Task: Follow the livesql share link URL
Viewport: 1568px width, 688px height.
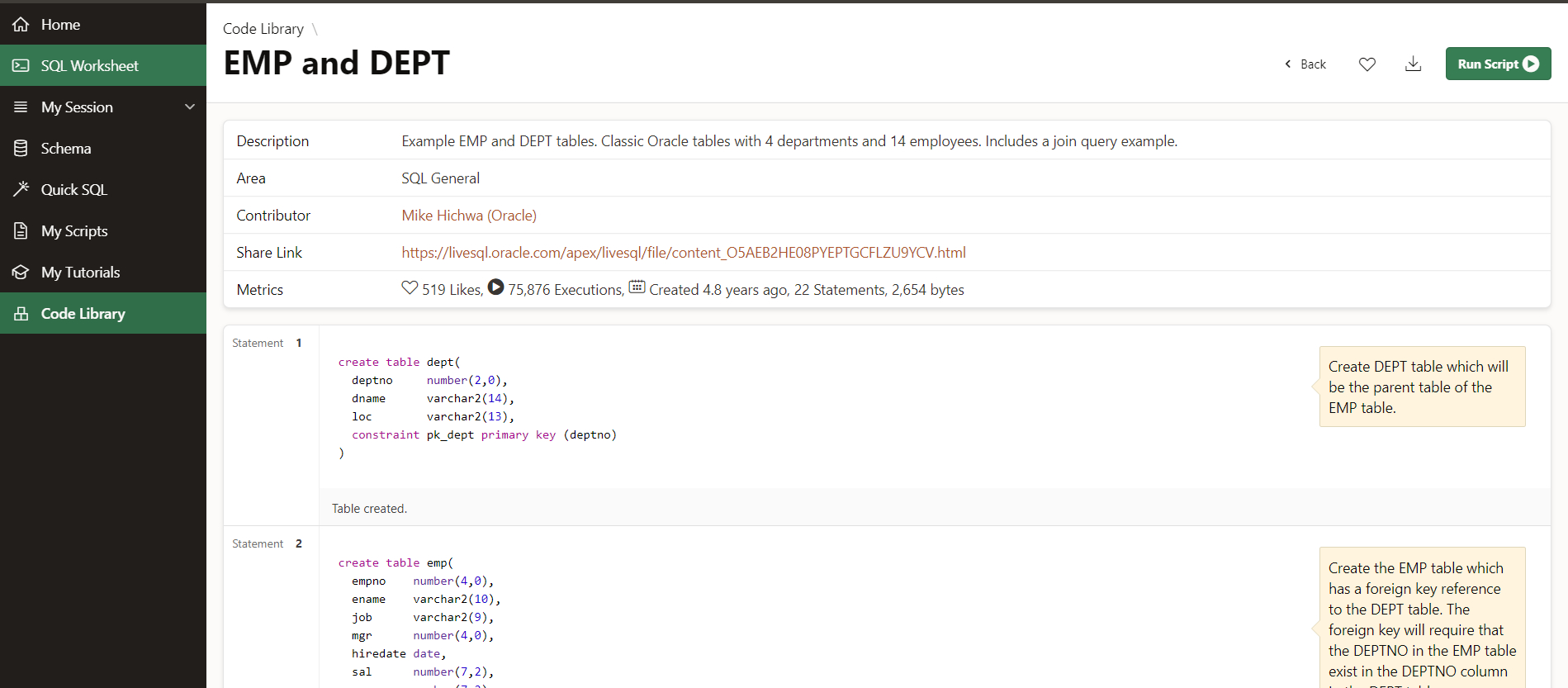Action: coord(683,253)
